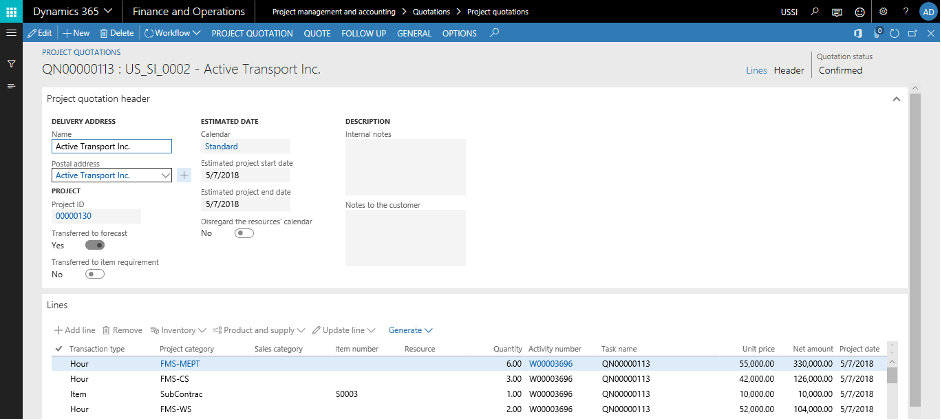Screen dimensions: 941x420
Task: Click the smiley feedback icon
Action: point(860,11)
